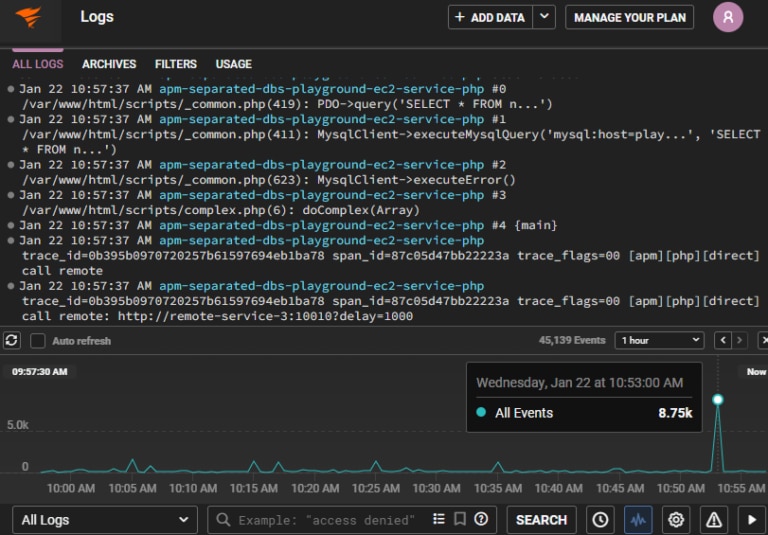The image size is (768, 535).
Task: Open the search help question icon
Action: coord(481,519)
